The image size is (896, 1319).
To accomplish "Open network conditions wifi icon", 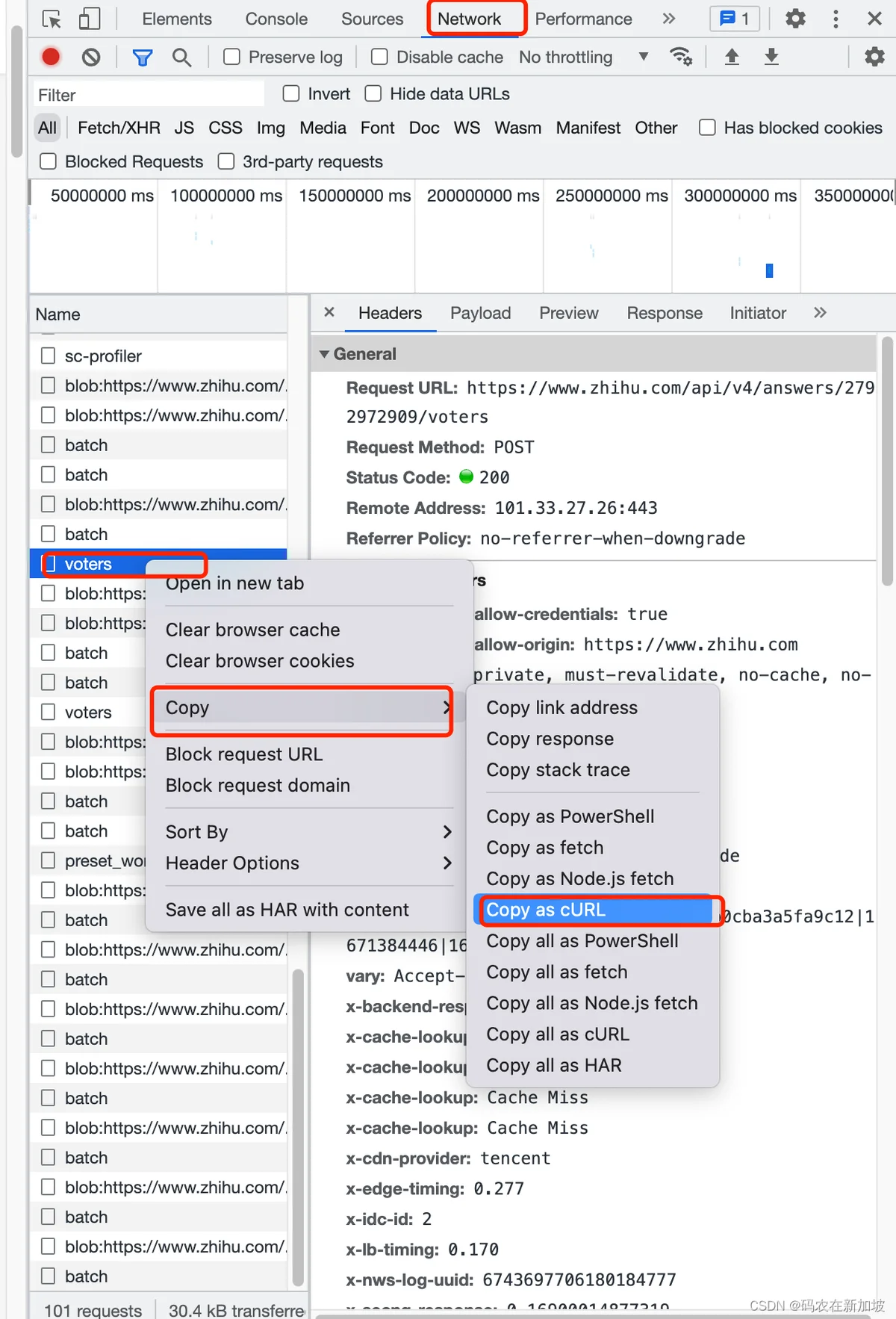I will point(681,57).
